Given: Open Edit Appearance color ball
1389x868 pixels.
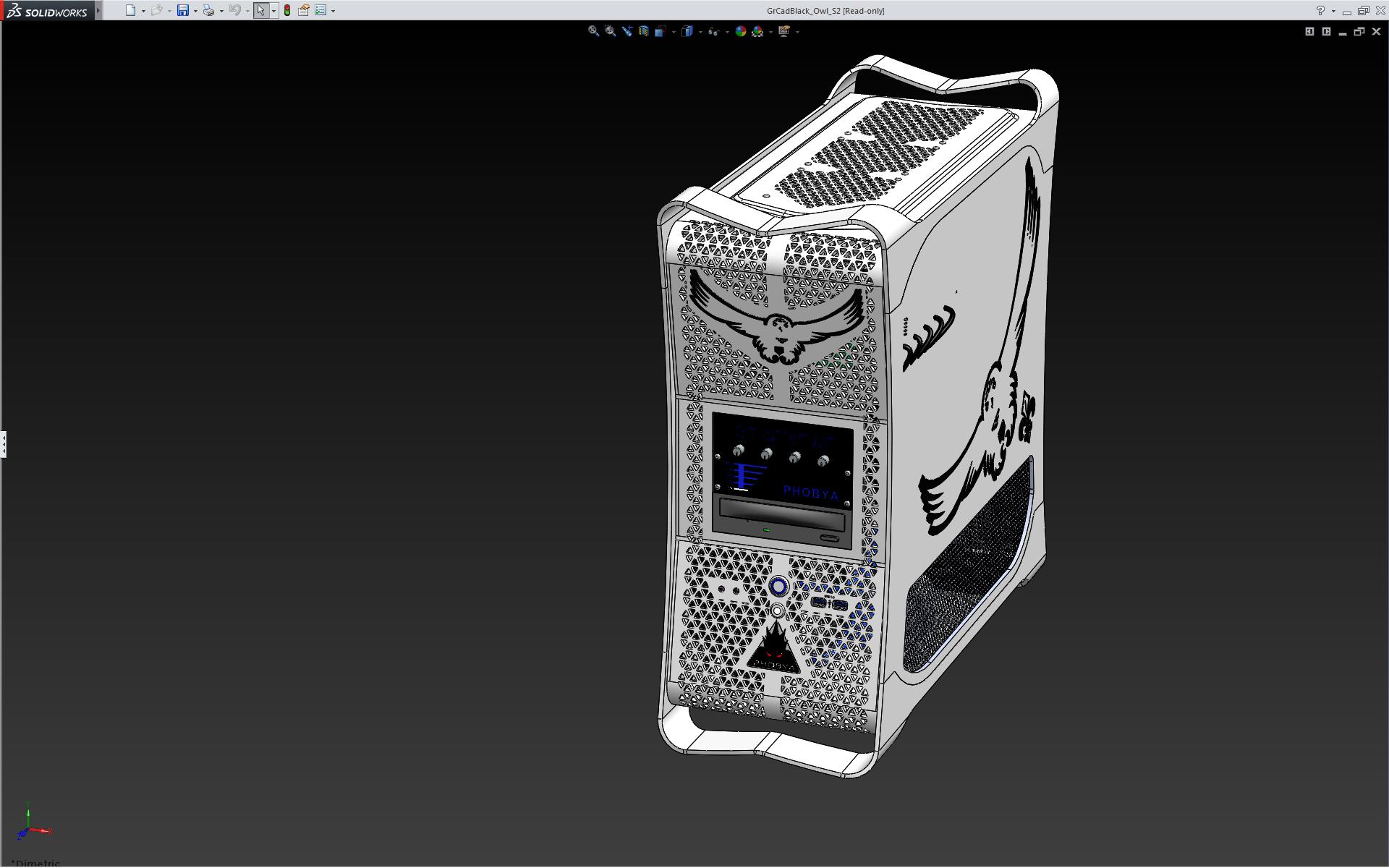Looking at the screenshot, I should [740, 31].
